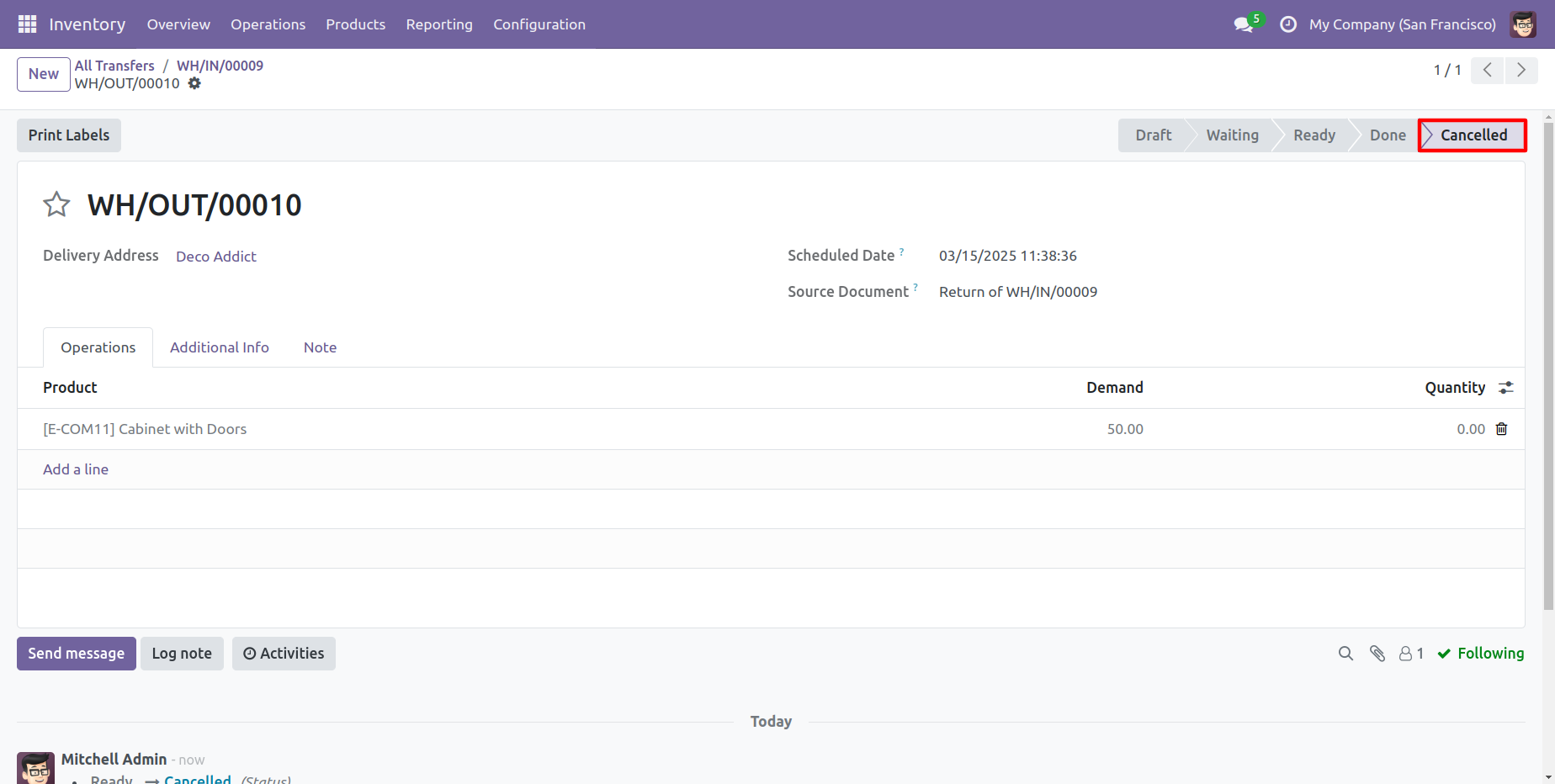Viewport: 1555px width, 784px height.
Task: Search messages in the chatter
Action: [x=1345, y=654]
